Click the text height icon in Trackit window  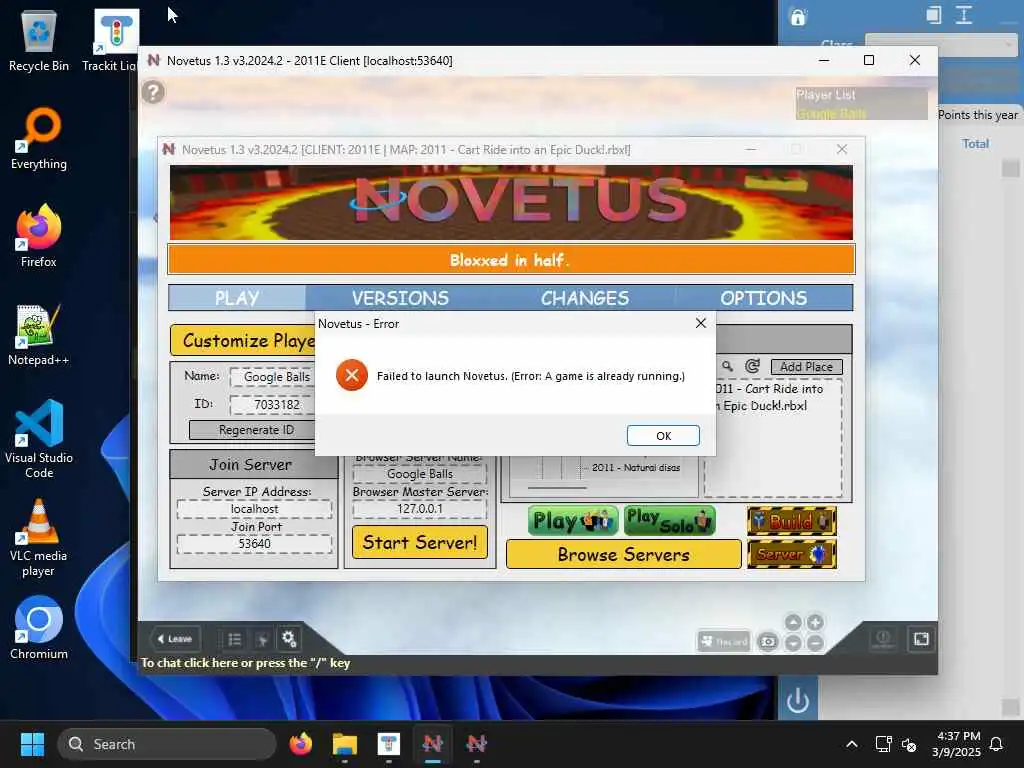click(964, 15)
